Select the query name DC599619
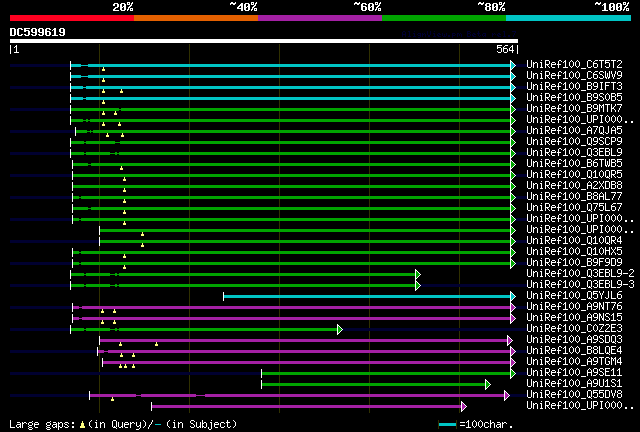The image size is (640, 432). [x=38, y=32]
